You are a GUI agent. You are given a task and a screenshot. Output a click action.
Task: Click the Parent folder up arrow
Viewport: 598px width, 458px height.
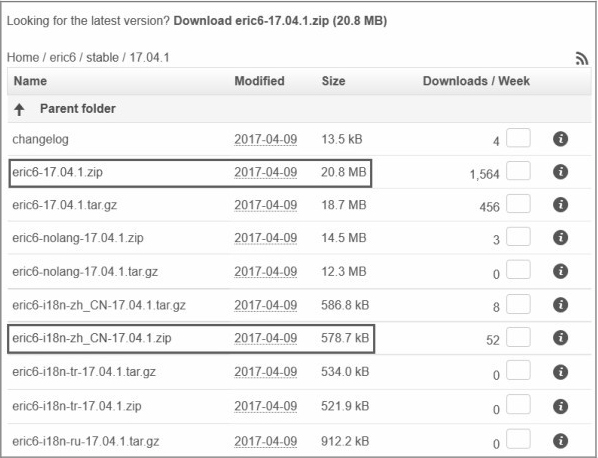click(19, 109)
